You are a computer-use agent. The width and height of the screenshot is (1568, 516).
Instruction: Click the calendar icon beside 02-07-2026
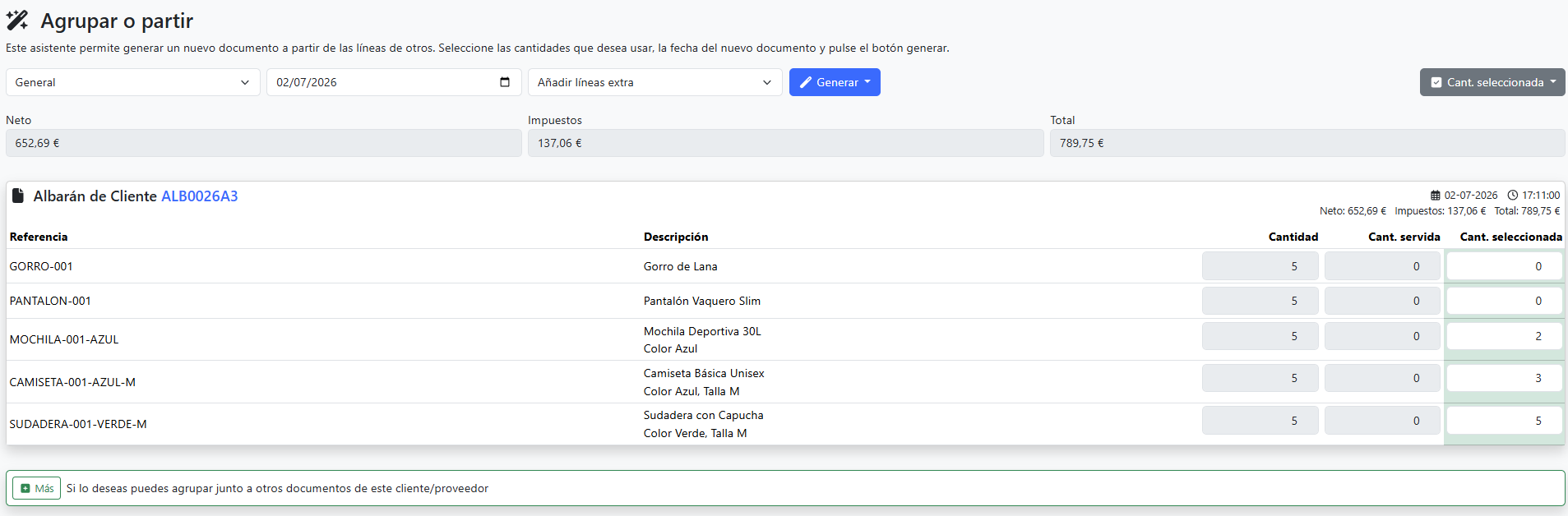1436,196
